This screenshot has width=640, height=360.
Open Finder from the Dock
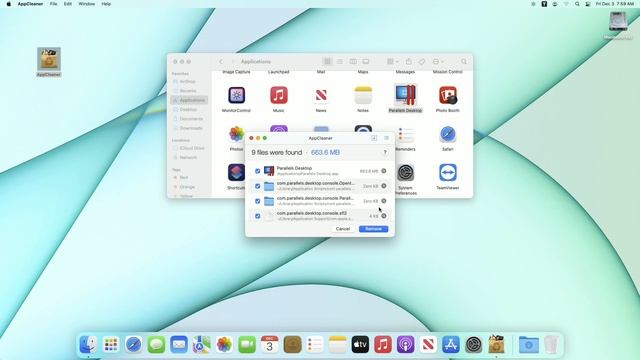point(88,344)
